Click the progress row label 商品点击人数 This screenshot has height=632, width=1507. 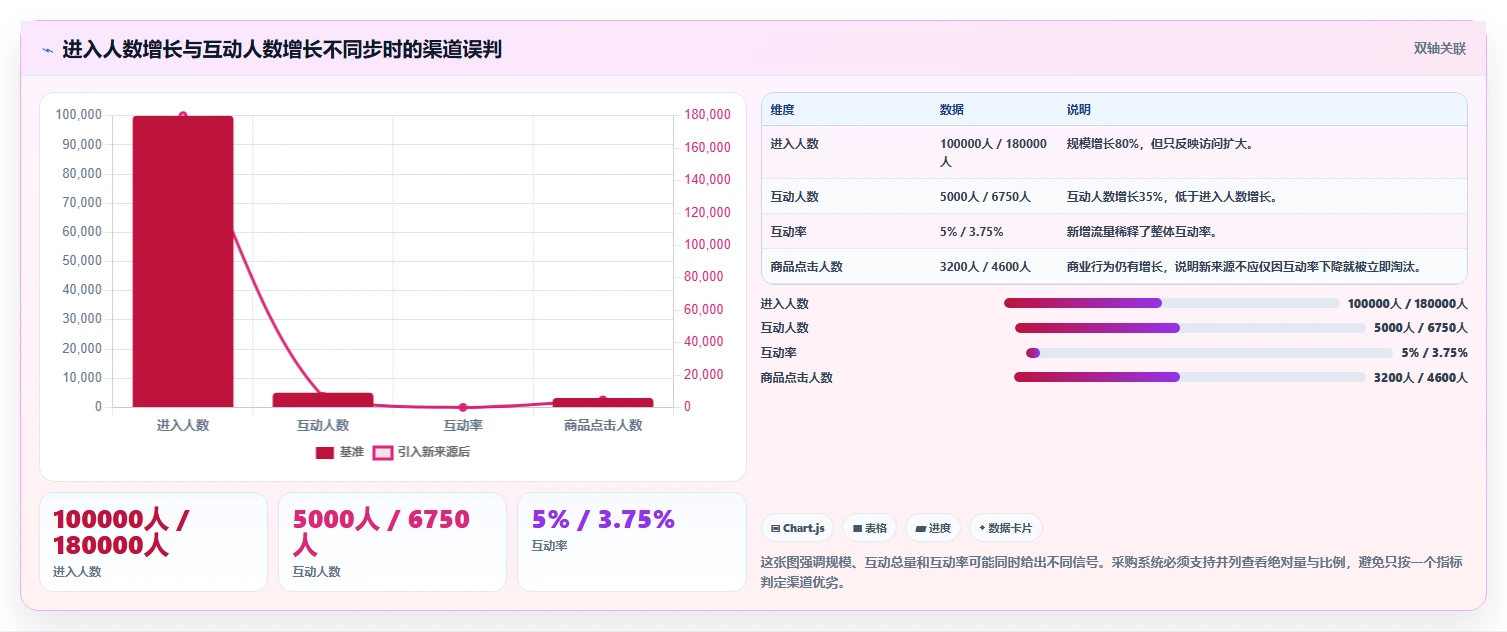coord(797,378)
